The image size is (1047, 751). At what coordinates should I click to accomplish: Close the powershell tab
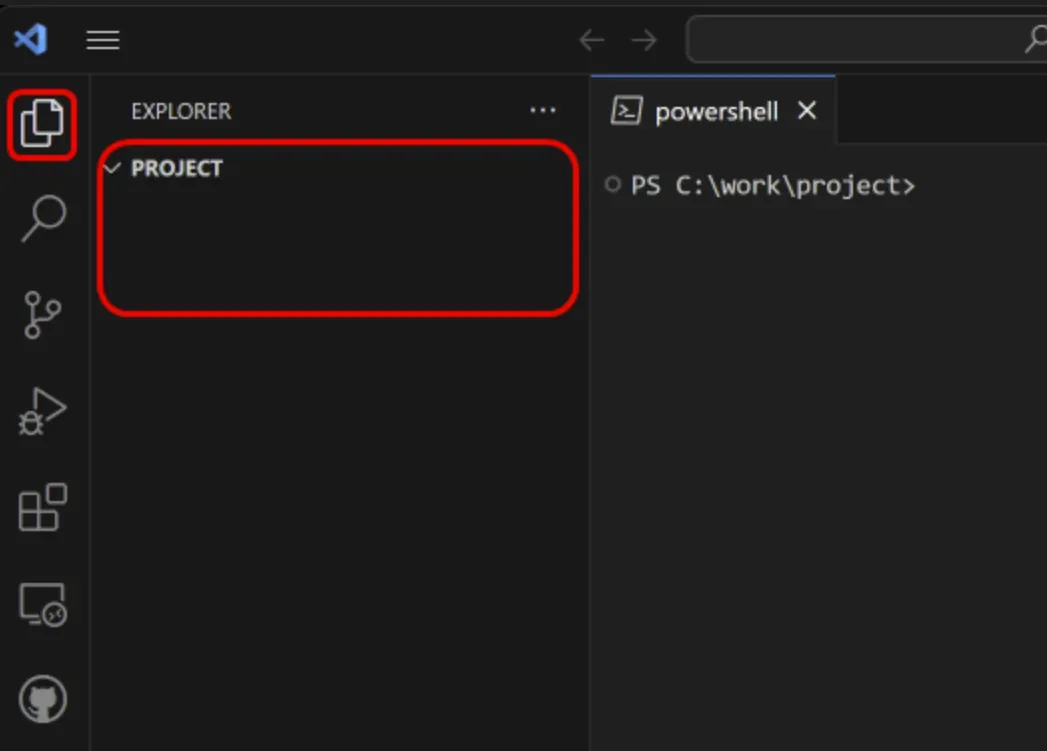pyautogui.click(x=807, y=111)
